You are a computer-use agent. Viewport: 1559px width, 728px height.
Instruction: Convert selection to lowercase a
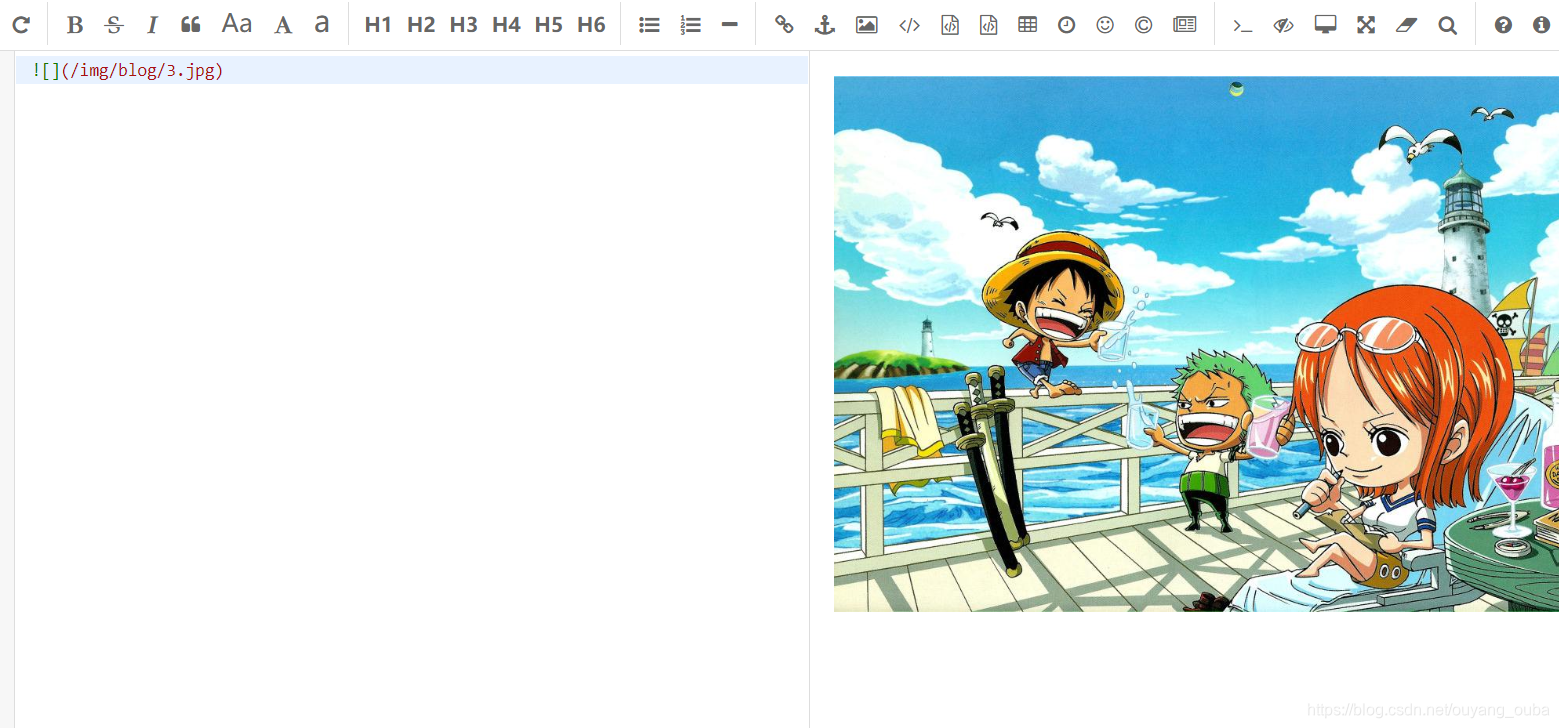point(322,24)
